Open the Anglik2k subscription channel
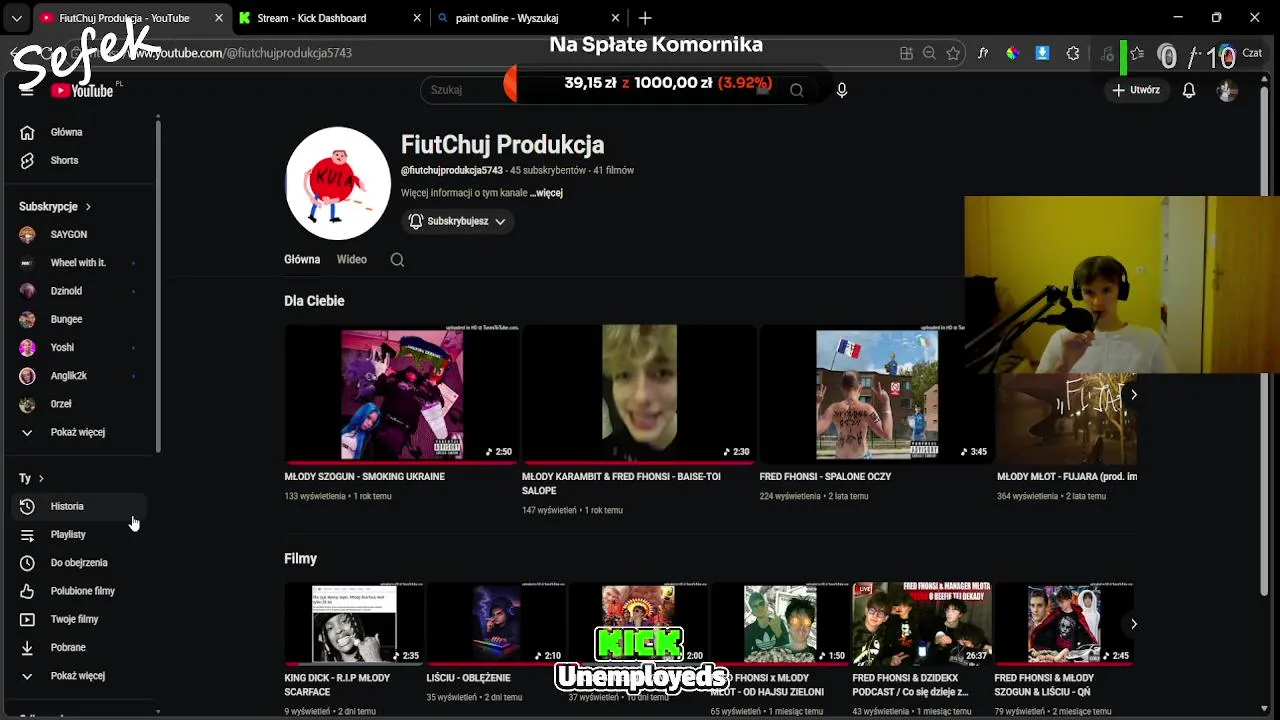 [x=80, y=376]
